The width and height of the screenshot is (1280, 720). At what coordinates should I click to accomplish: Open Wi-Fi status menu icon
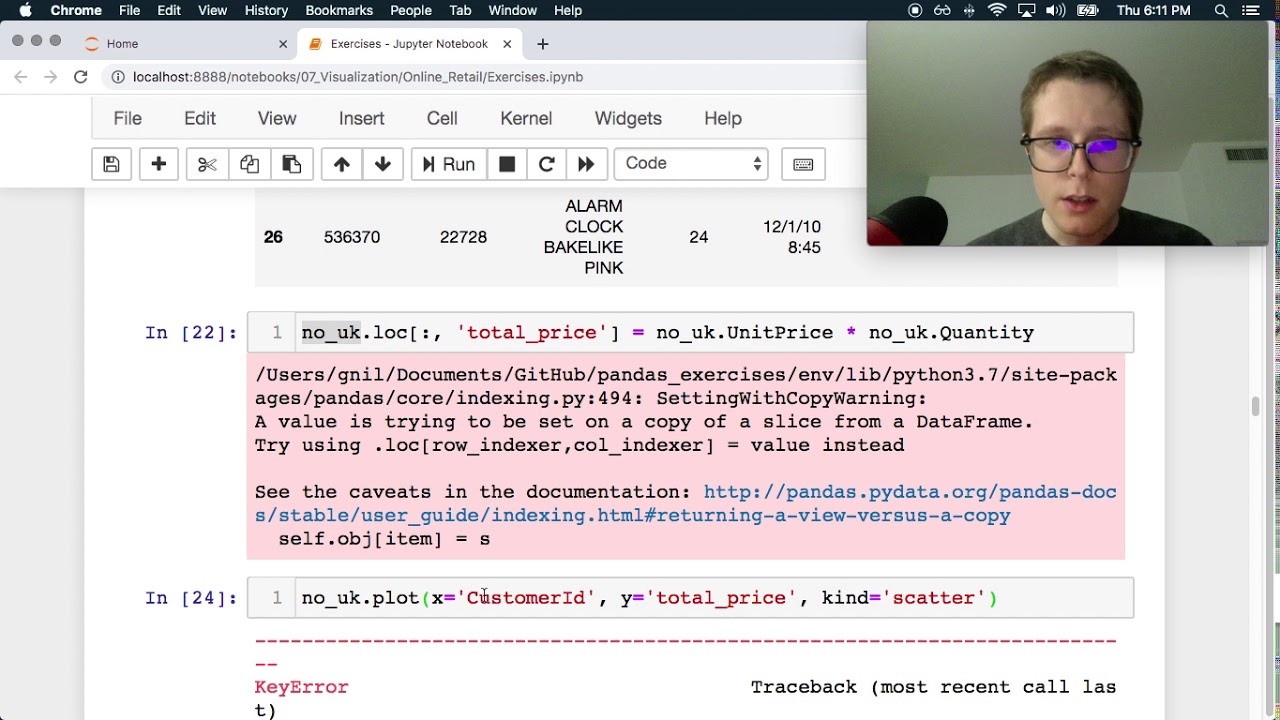pyautogui.click(x=997, y=10)
